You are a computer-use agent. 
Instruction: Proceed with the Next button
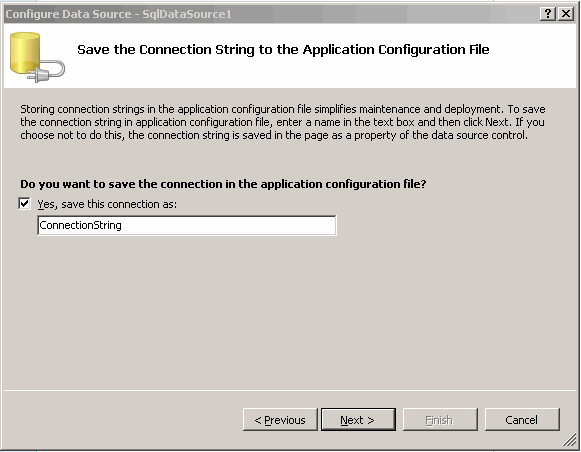358,420
